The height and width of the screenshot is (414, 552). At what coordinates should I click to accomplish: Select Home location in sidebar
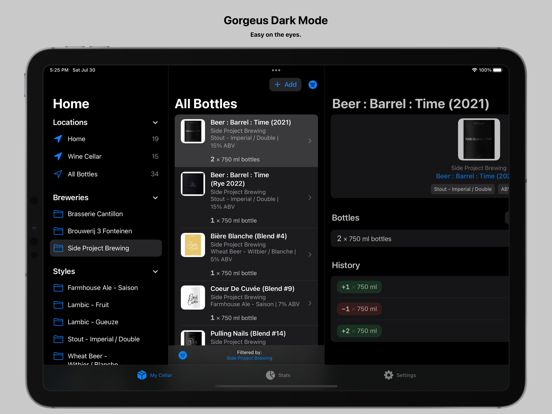pyautogui.click(x=106, y=139)
